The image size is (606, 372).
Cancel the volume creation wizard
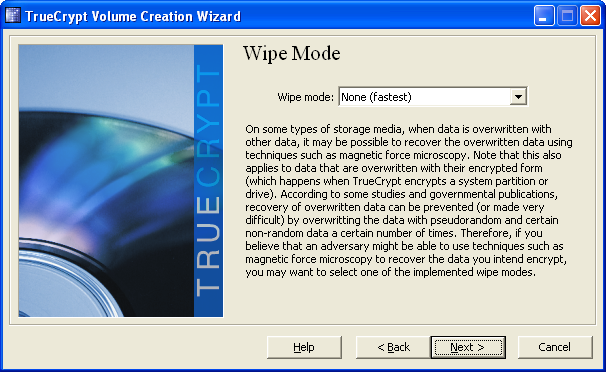pyautogui.click(x=555, y=347)
